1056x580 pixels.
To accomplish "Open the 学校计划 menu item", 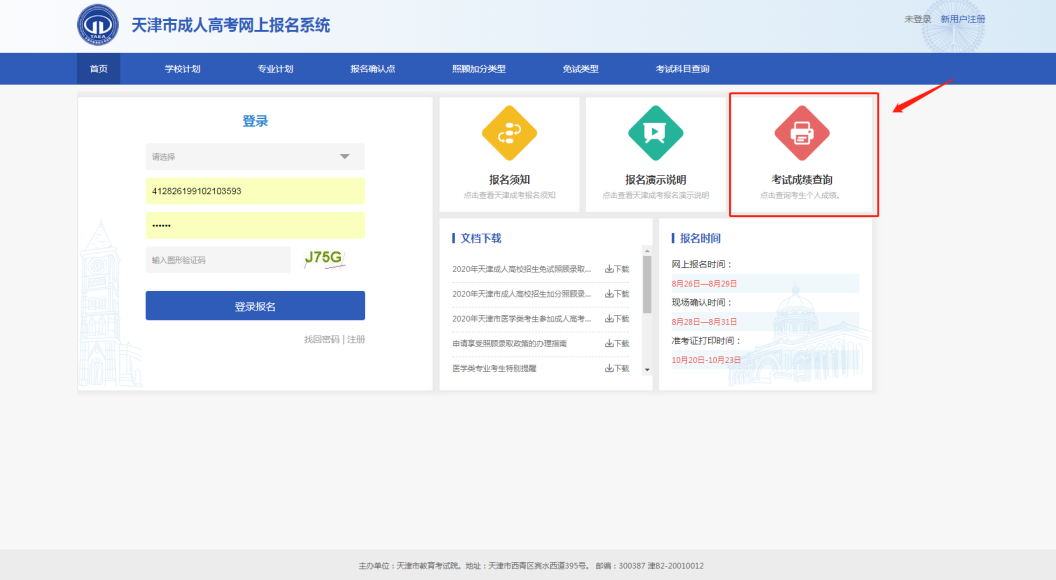I will pyautogui.click(x=182, y=69).
